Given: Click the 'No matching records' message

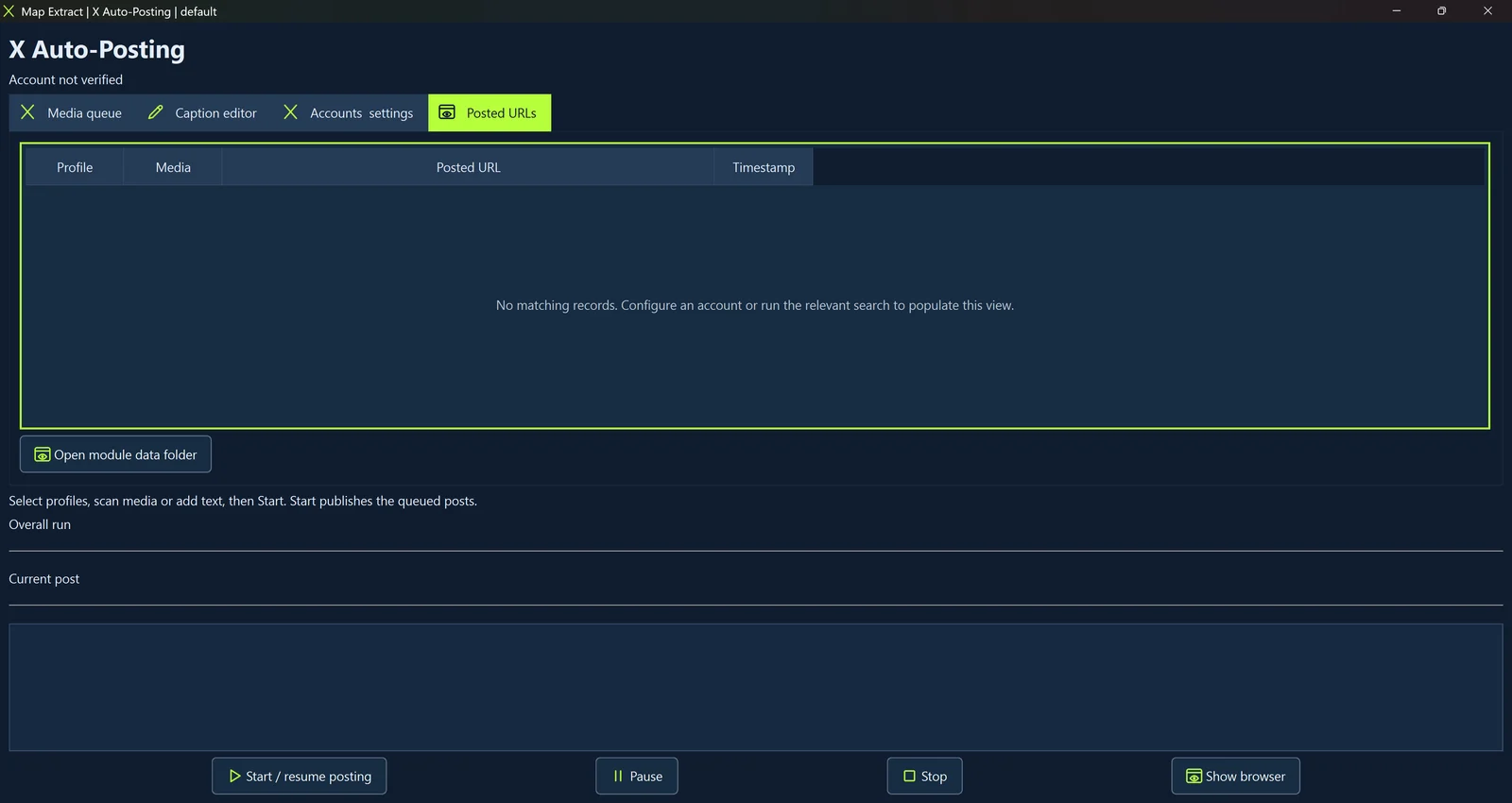Looking at the screenshot, I should [755, 305].
